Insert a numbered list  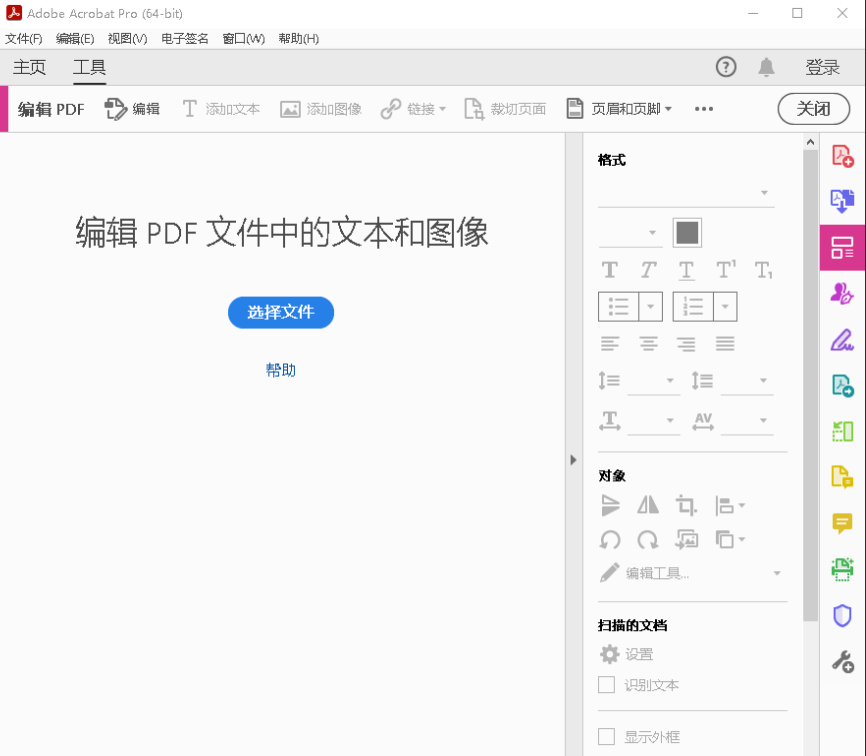point(693,306)
